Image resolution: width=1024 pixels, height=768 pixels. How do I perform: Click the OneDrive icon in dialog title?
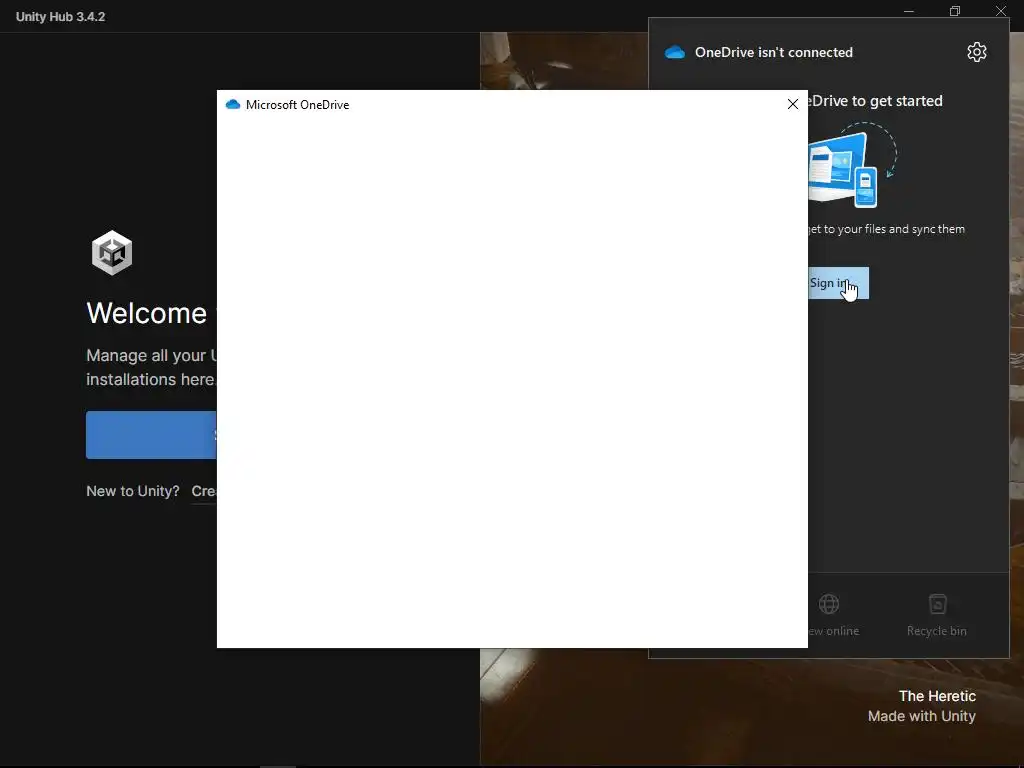point(232,104)
